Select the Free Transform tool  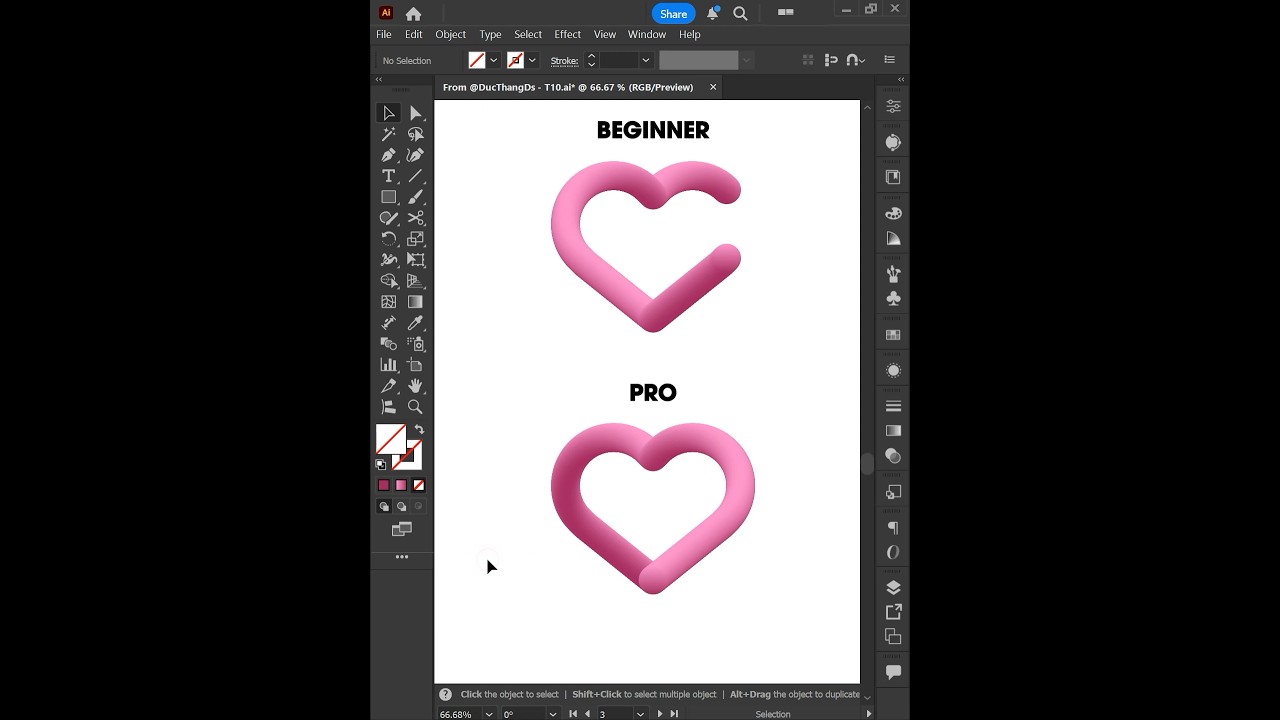click(x=415, y=260)
